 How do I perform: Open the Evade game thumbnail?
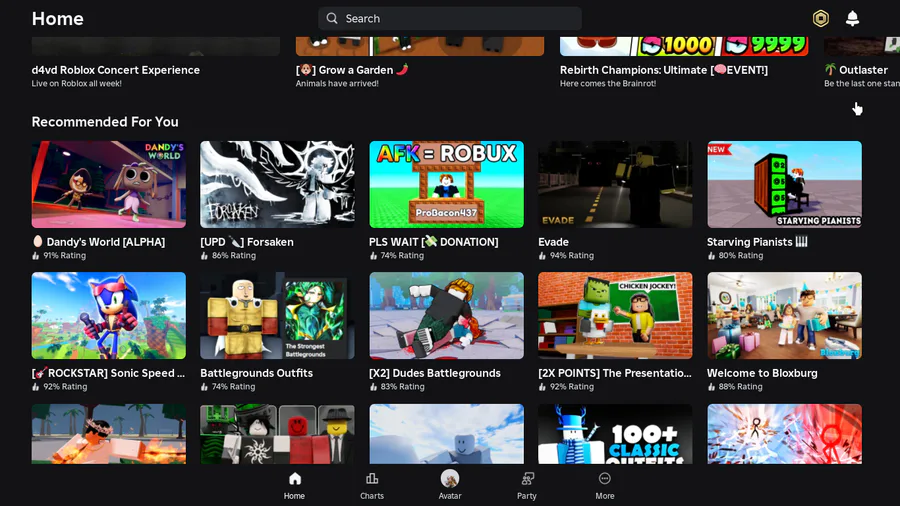pos(615,184)
